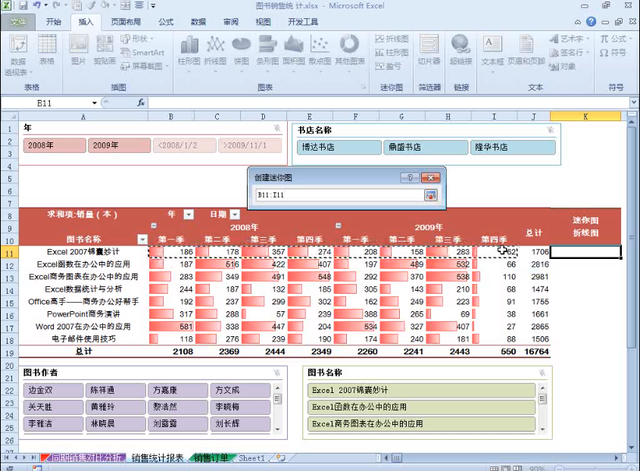The height and width of the screenshot is (471, 640).
Task: Insert a Hyperlink
Action: click(x=461, y=49)
